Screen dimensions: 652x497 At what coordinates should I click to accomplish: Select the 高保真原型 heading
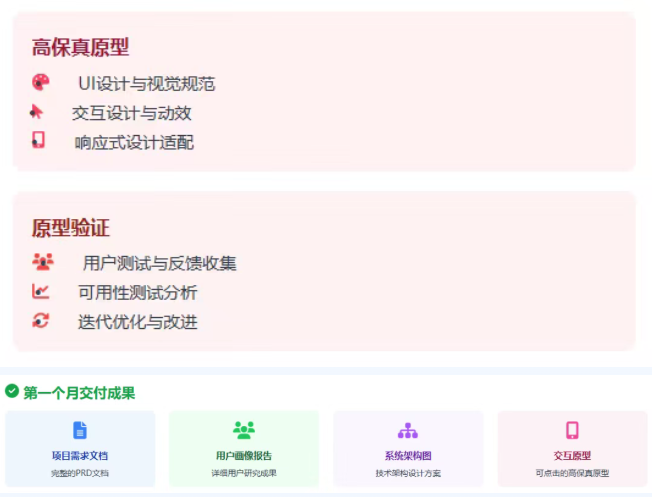[80, 48]
